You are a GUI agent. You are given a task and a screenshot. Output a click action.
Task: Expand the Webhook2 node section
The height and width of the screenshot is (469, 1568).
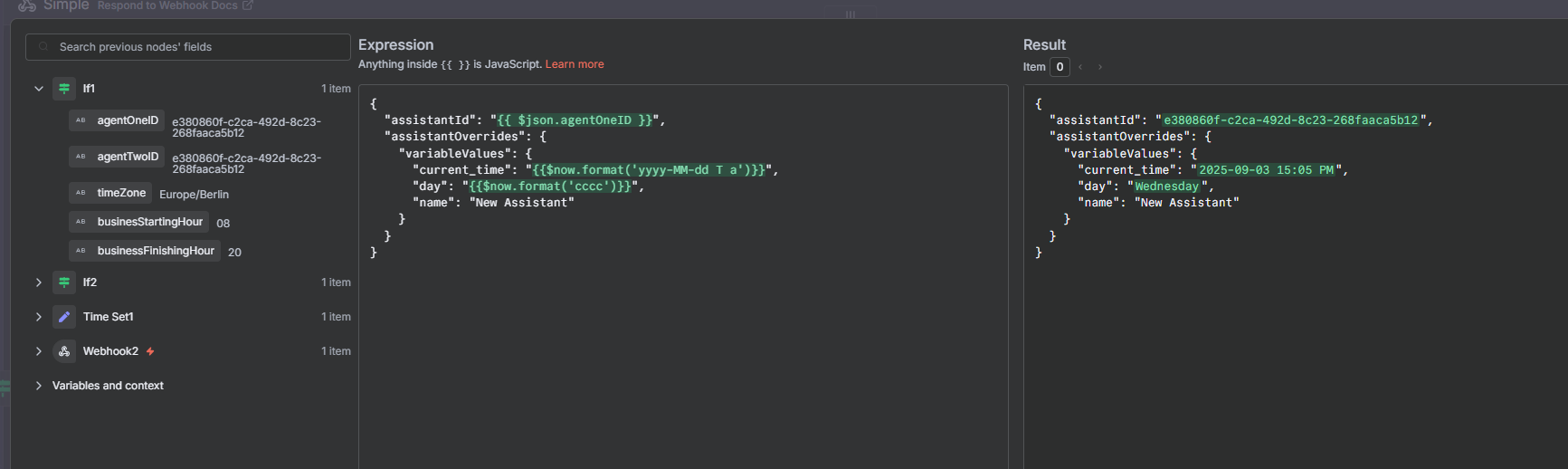[39, 351]
